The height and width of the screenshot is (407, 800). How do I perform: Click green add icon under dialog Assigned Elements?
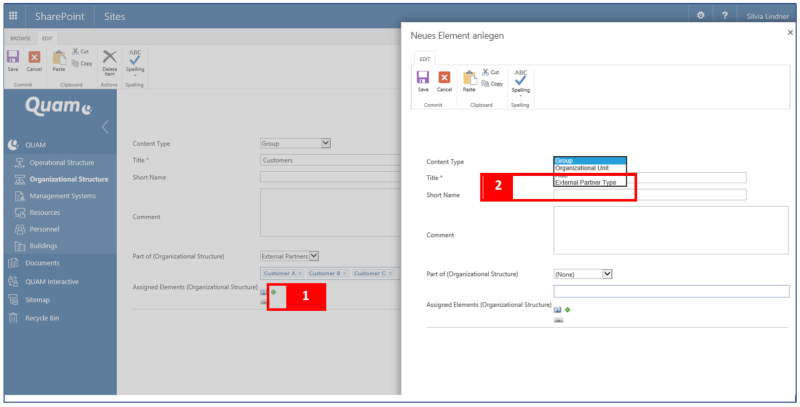tap(567, 310)
